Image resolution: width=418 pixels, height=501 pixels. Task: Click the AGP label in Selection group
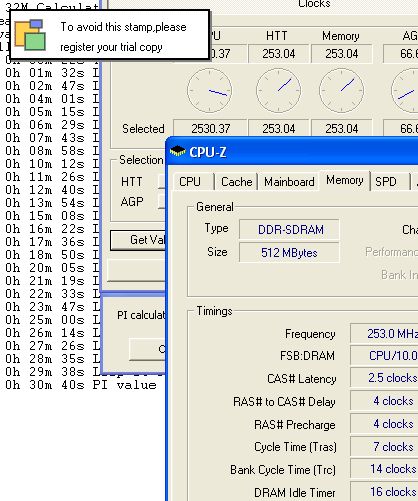click(x=132, y=202)
